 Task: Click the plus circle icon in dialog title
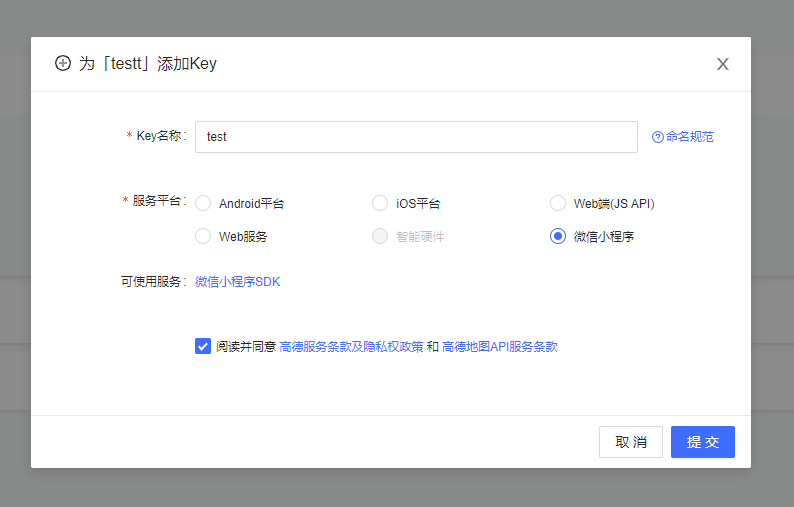click(x=63, y=63)
